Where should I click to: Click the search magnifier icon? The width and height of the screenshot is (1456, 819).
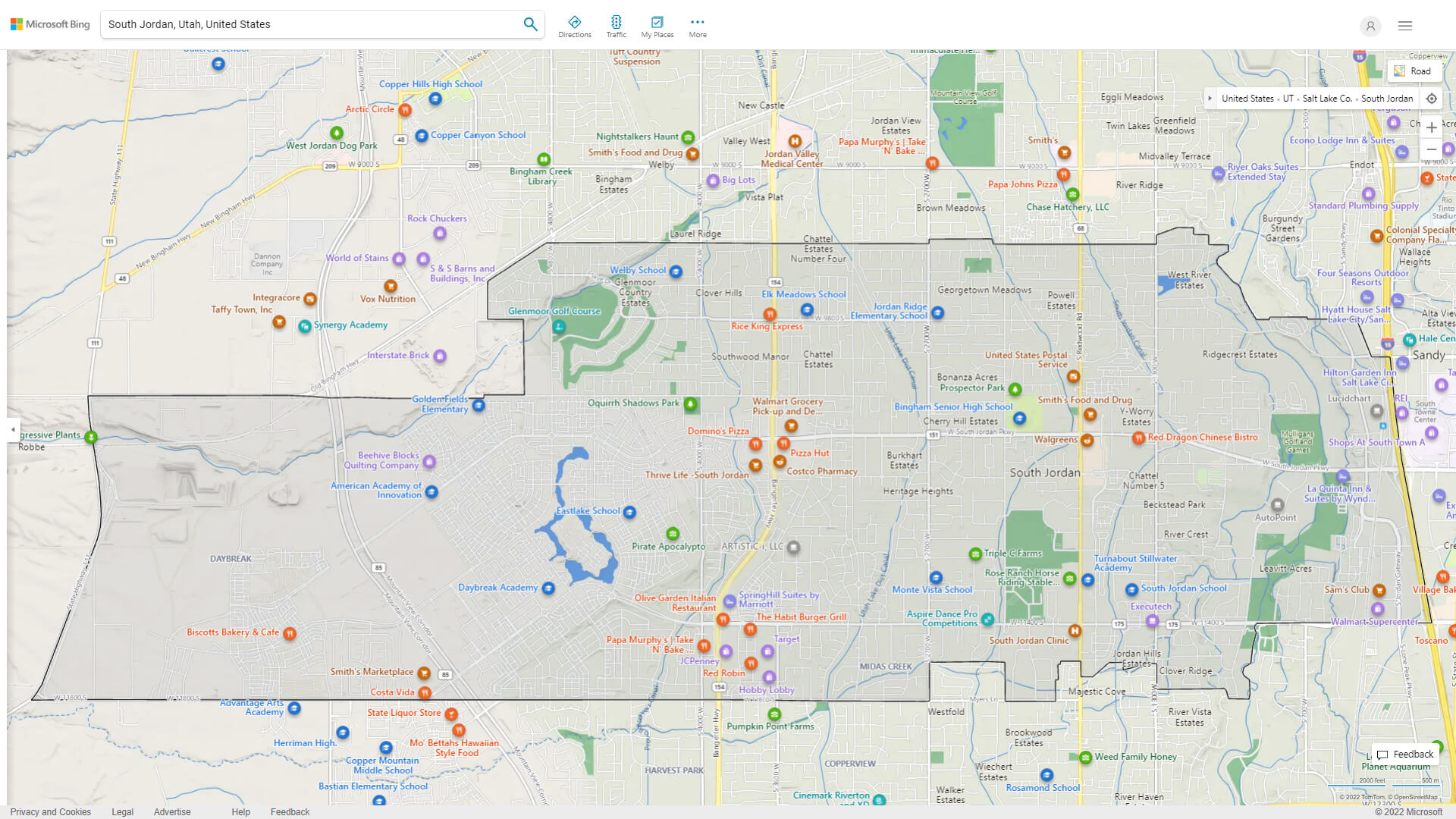pos(530,24)
